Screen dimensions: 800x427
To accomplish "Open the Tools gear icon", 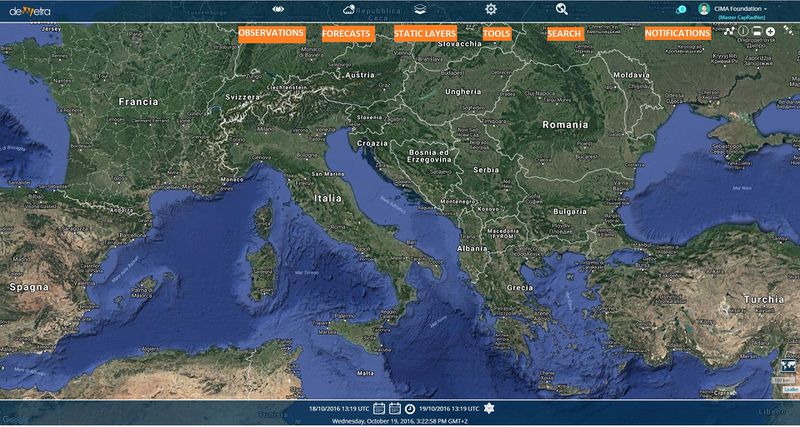I will 491,9.
